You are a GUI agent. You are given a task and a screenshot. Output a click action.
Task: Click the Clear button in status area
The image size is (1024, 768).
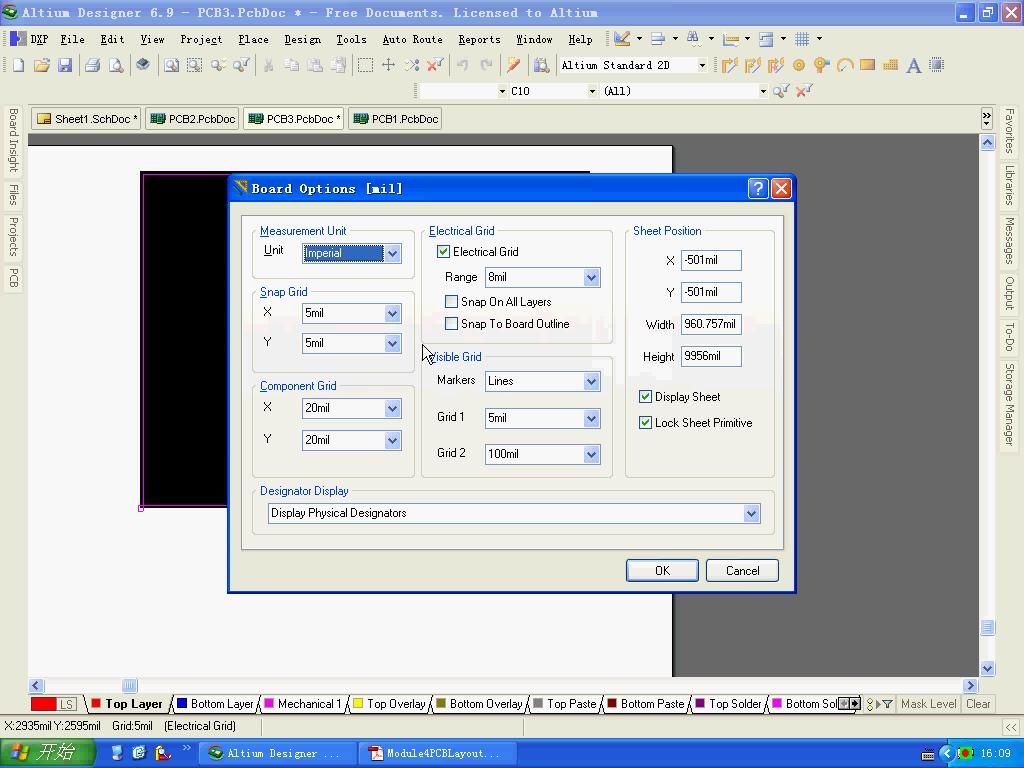pos(978,704)
